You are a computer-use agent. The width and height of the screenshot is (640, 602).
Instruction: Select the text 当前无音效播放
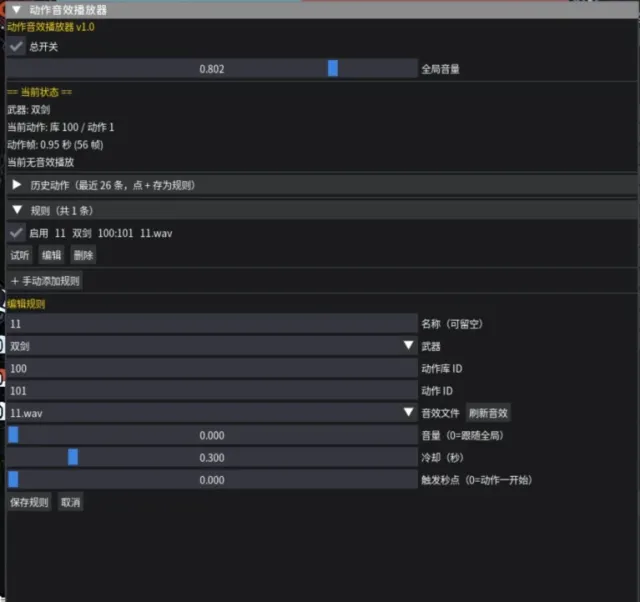41,162
